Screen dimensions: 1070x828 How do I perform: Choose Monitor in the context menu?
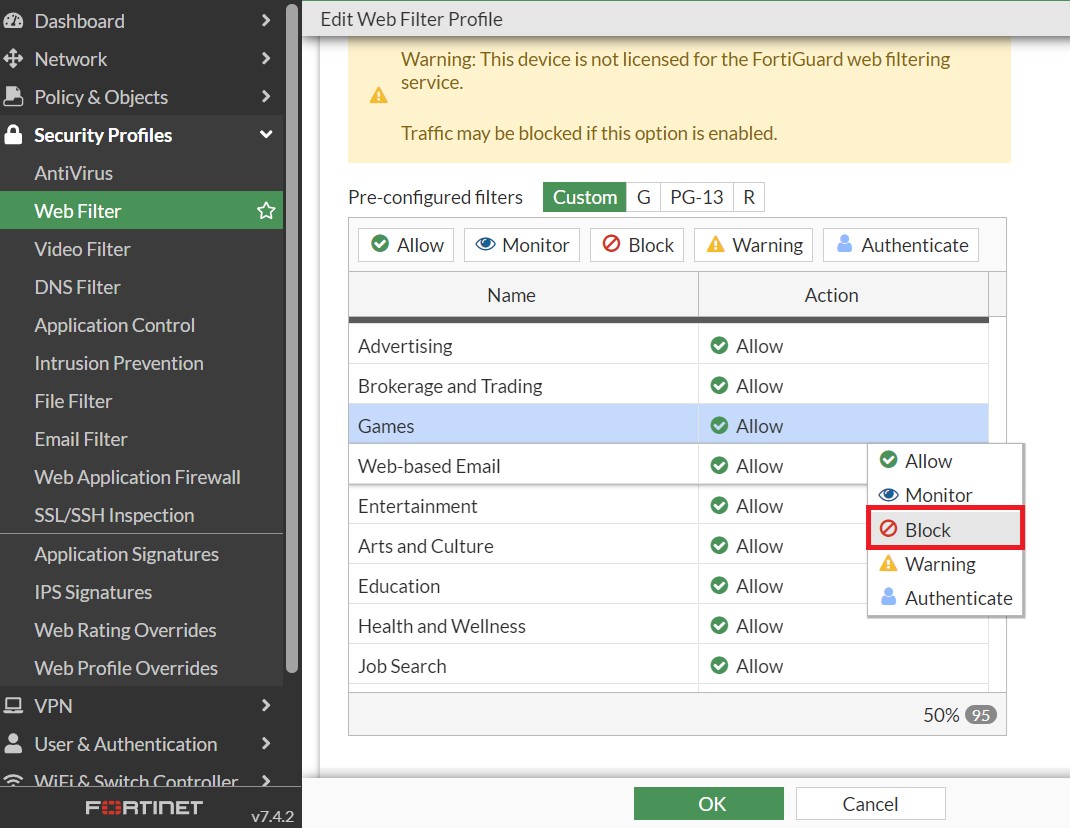945,495
